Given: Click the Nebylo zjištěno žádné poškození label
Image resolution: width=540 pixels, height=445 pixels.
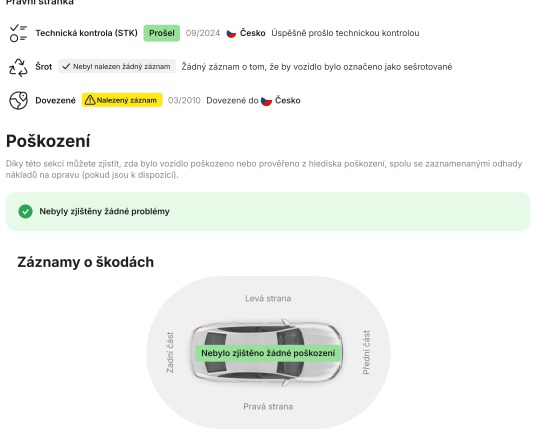Looking at the screenshot, I should click(x=268, y=353).
